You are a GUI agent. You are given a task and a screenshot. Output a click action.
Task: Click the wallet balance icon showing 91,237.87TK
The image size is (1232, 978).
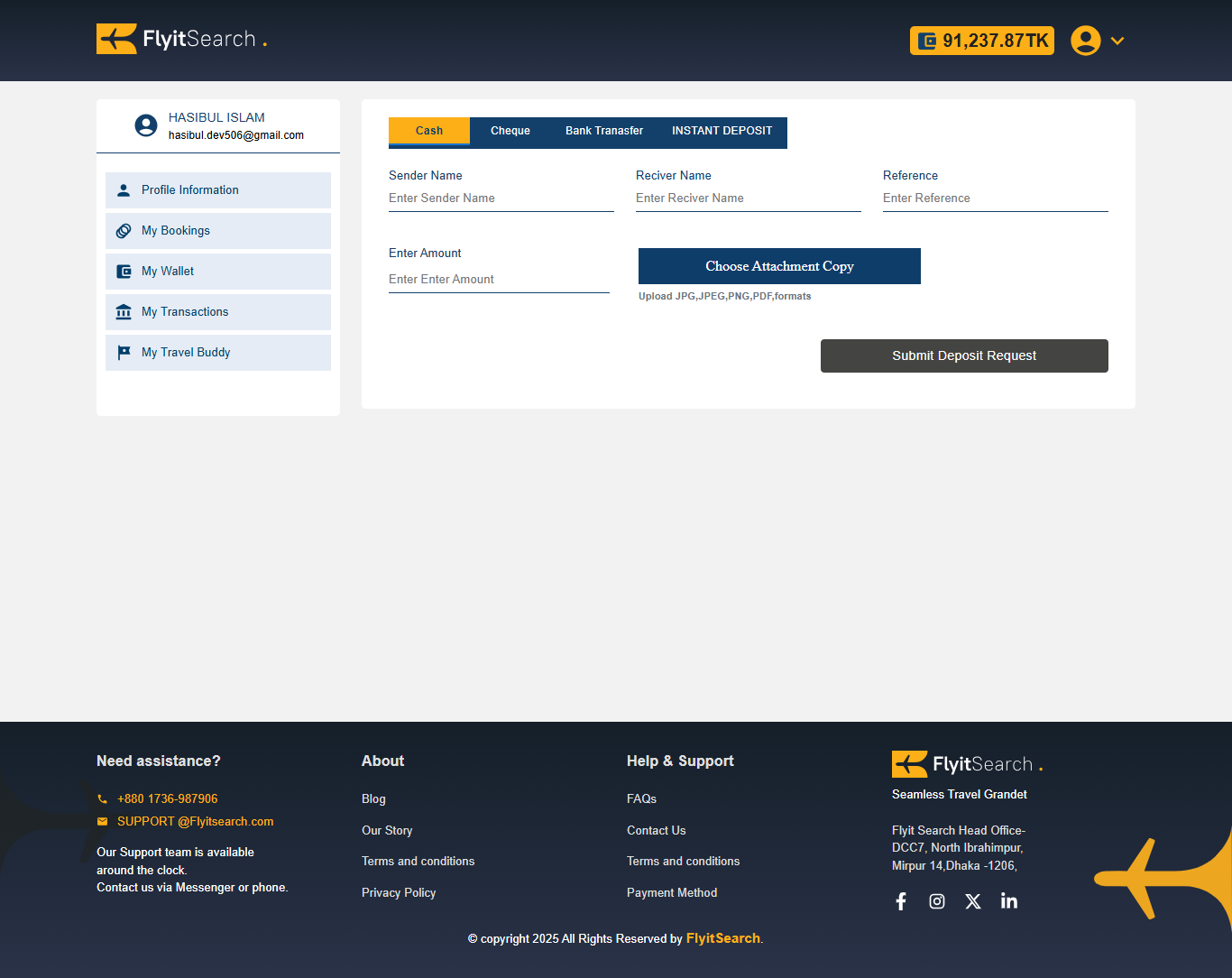tap(928, 41)
